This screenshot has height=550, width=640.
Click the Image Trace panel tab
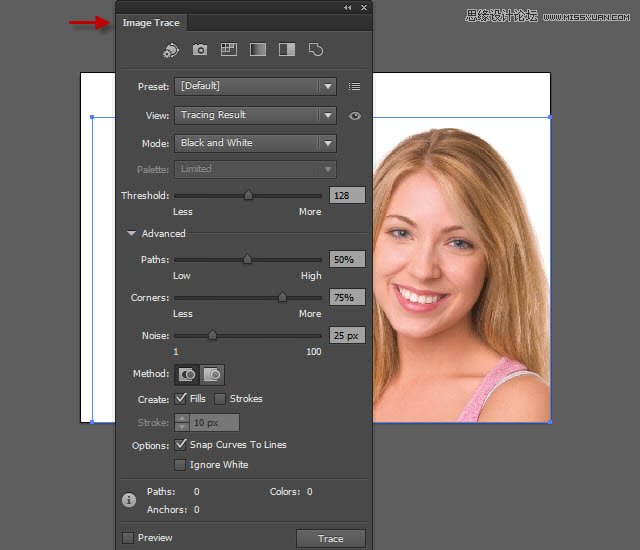(149, 22)
